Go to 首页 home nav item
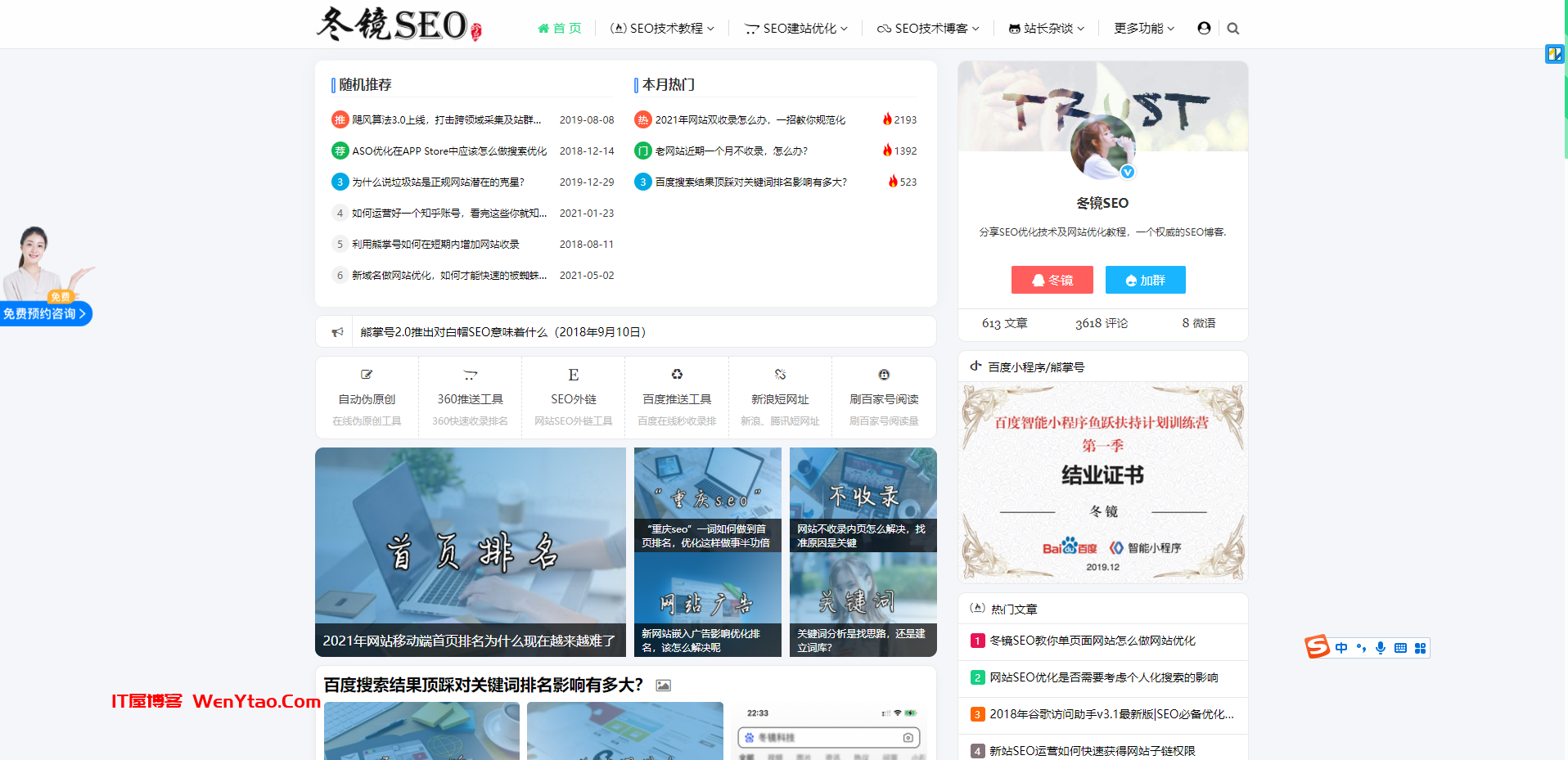1568x760 pixels. (560, 29)
